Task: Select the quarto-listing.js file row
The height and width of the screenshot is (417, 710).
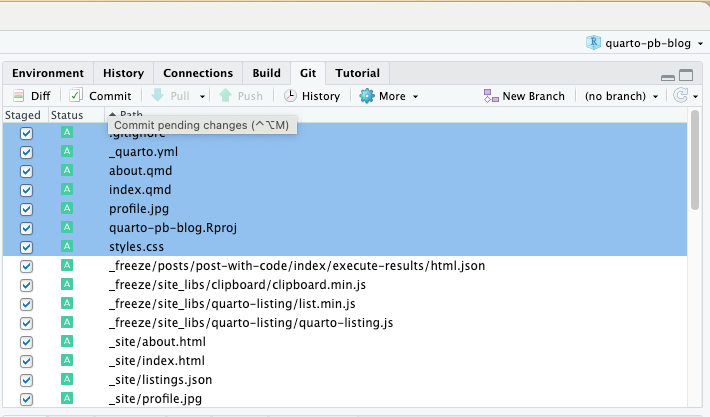Action: click(345, 323)
